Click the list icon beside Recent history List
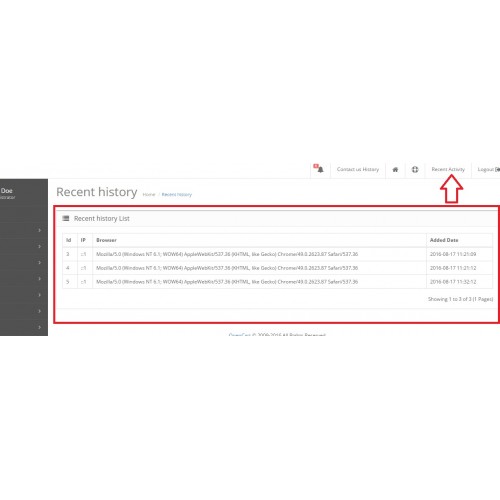 [x=66, y=218]
